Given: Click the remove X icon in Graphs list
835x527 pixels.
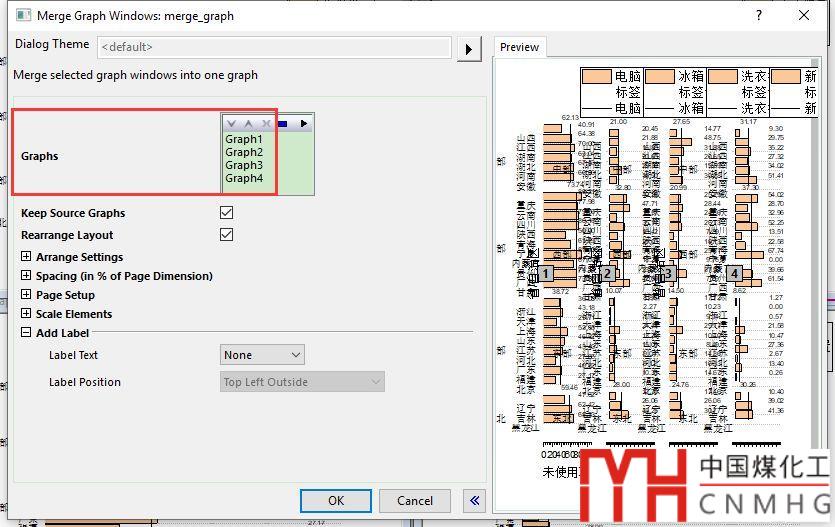Looking at the screenshot, I should [x=266, y=124].
